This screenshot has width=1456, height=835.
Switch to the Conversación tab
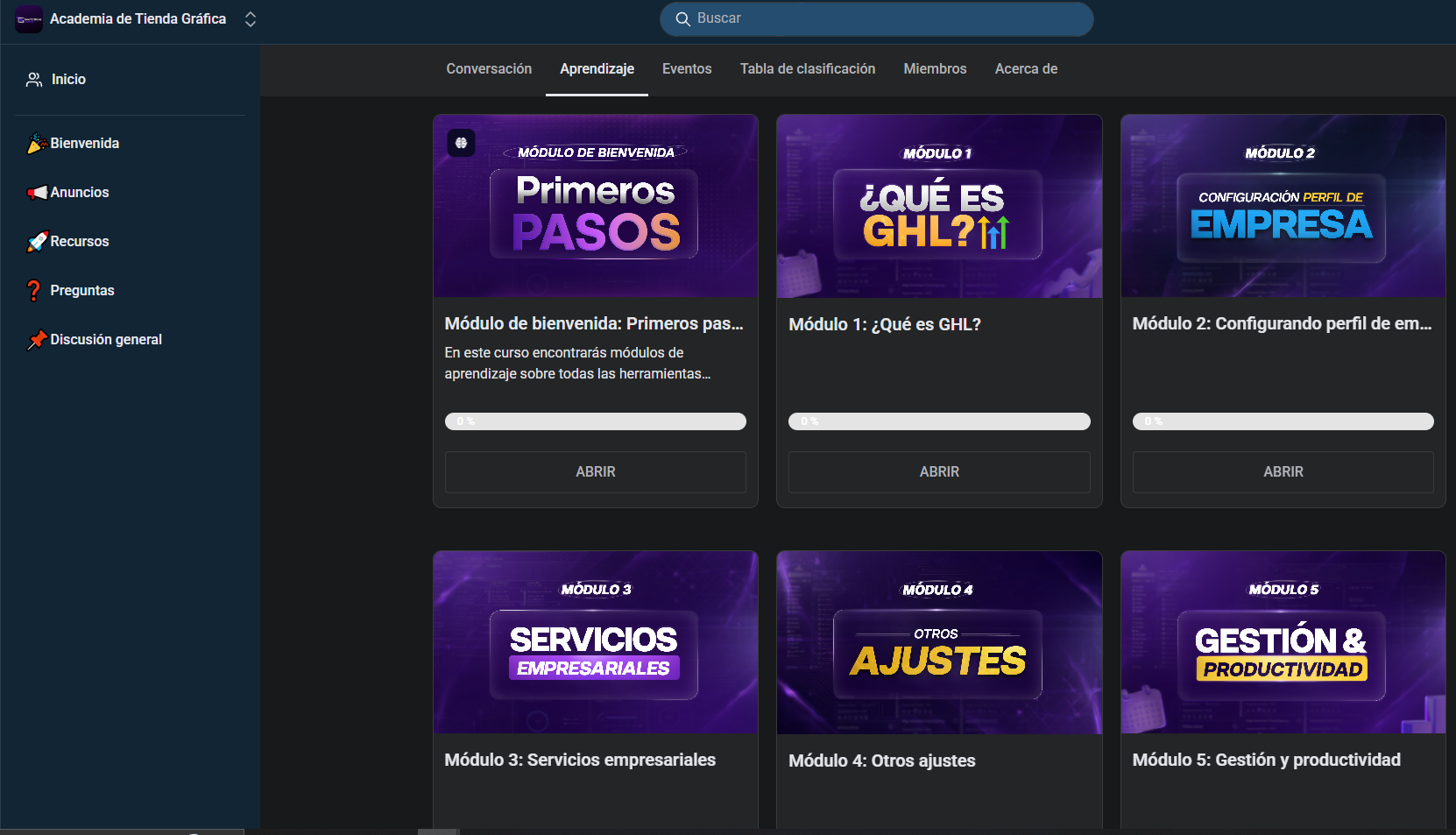pos(489,69)
